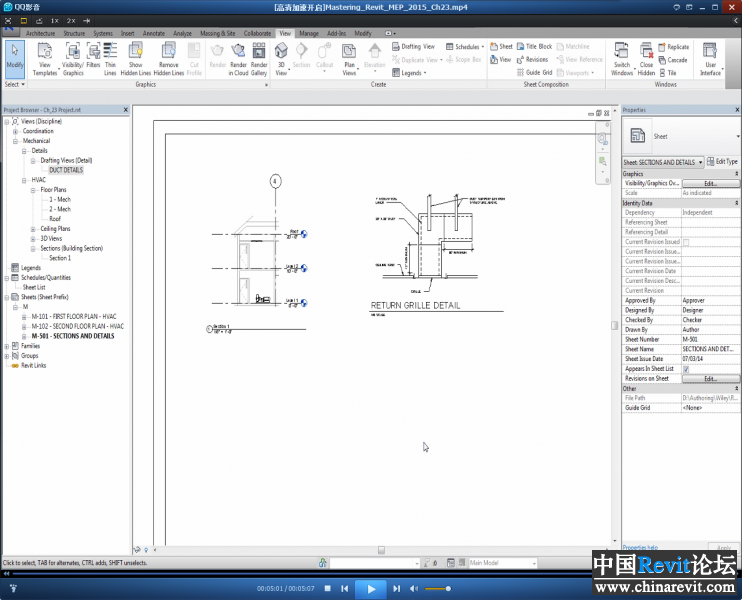Open the Plan Views tool

[x=349, y=59]
